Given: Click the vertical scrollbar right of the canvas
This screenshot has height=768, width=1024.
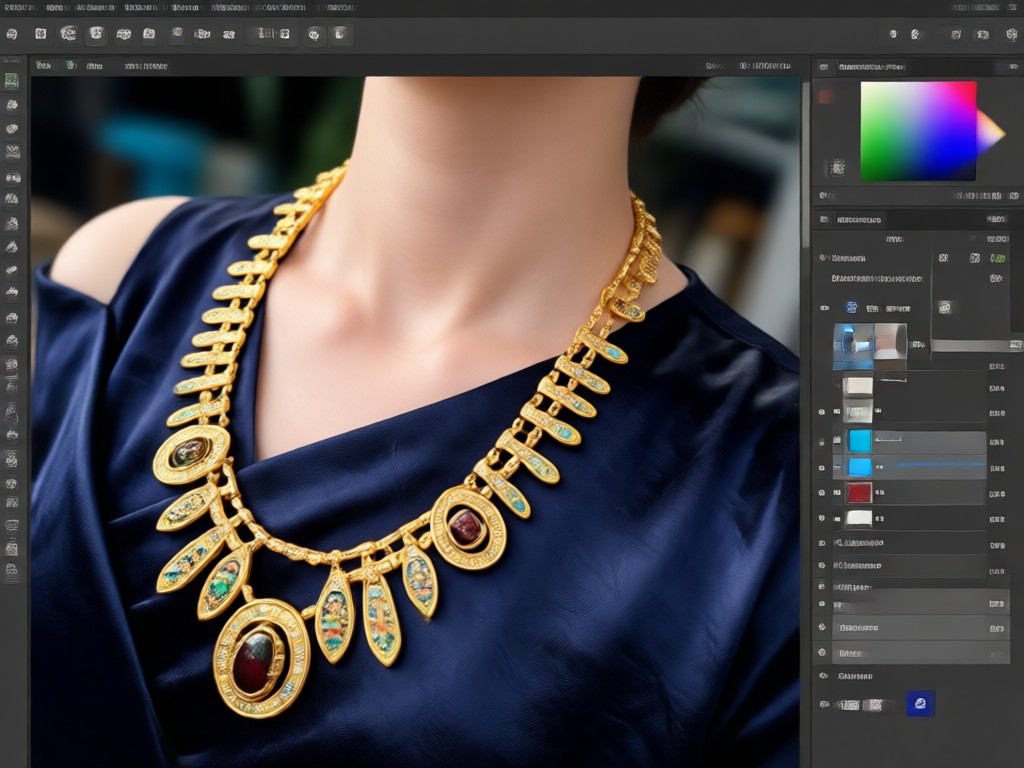Looking at the screenshot, I should tap(805, 163).
